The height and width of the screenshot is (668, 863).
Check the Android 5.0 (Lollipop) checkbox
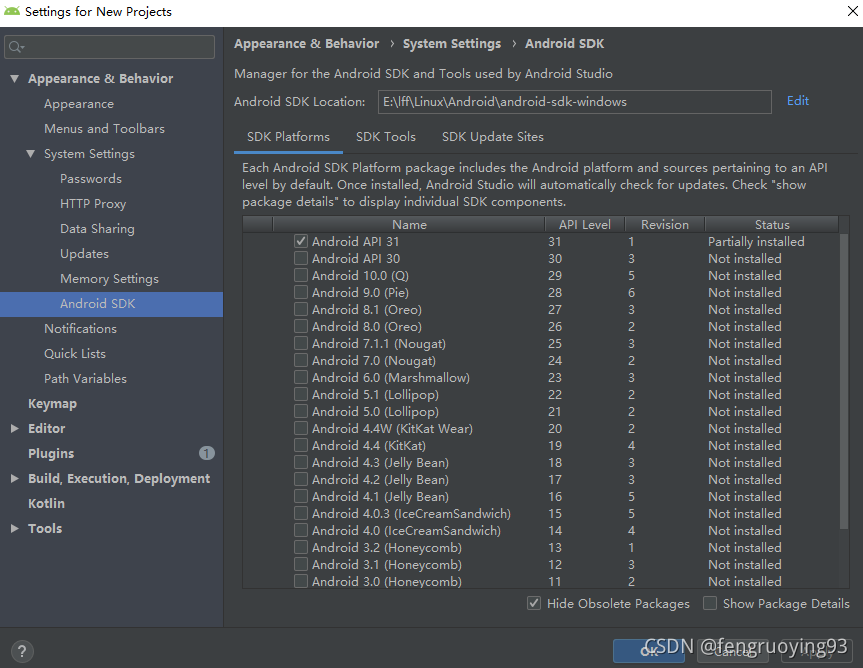[301, 412]
